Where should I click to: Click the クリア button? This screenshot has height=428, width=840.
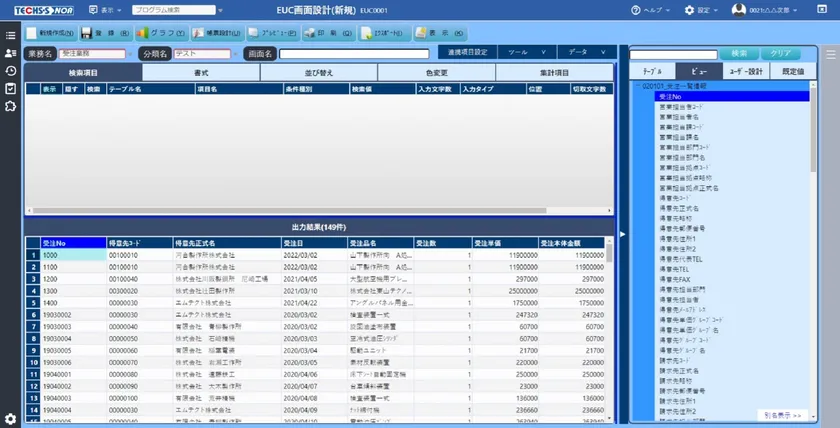782,54
